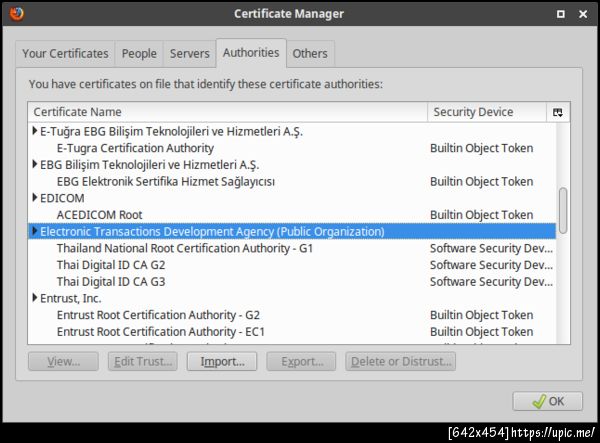Switch to Your Certificates tab
600x443 pixels.
click(65, 54)
